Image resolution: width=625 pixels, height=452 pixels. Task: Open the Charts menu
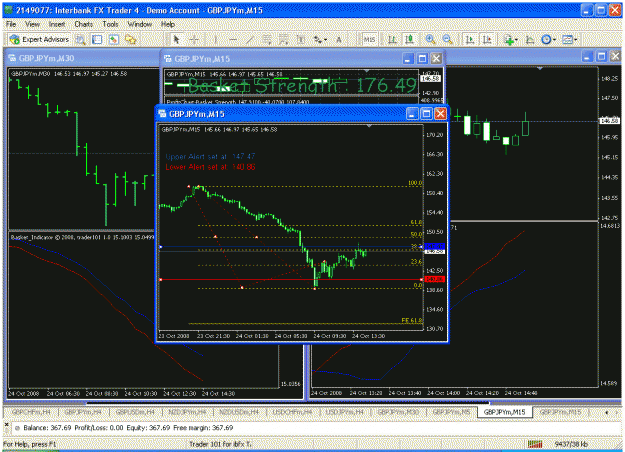click(84, 24)
